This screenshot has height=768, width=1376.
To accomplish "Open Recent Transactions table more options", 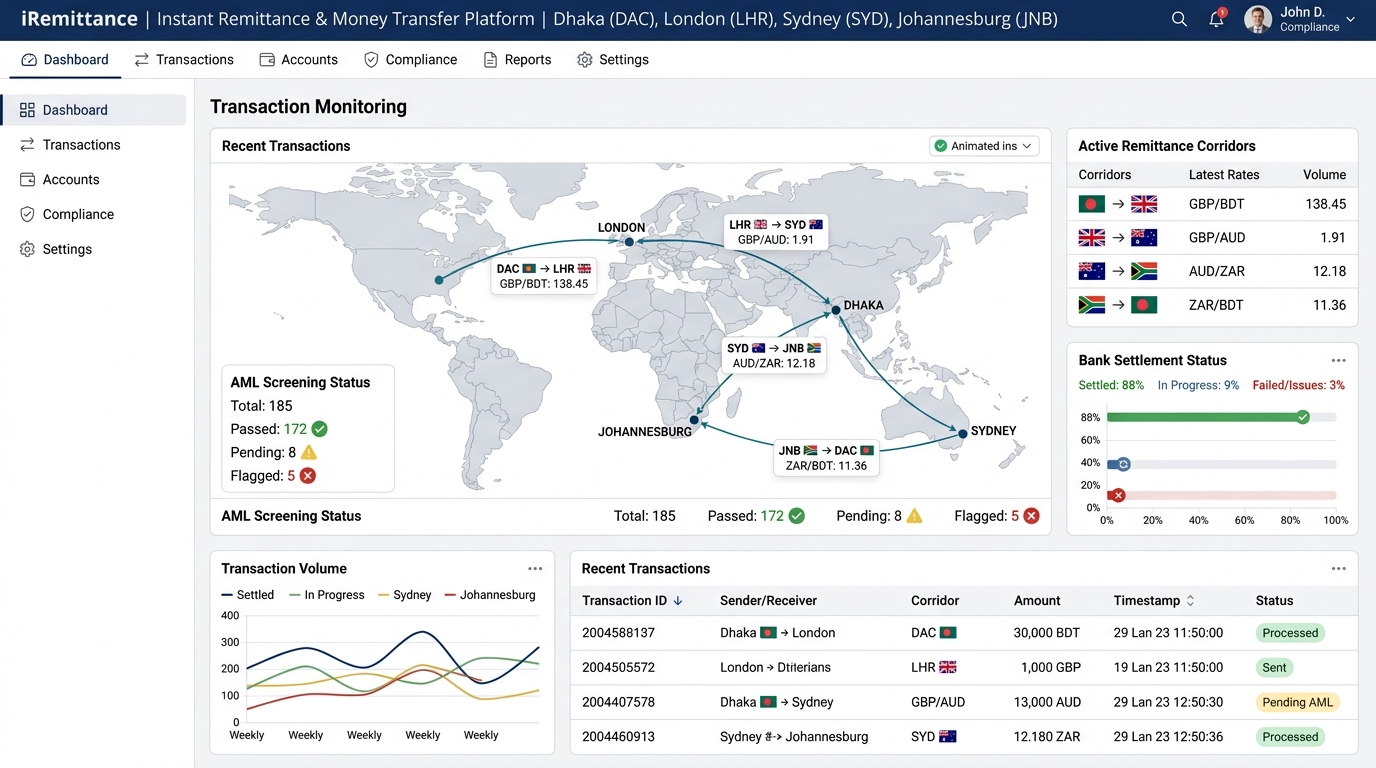I will tap(1338, 569).
